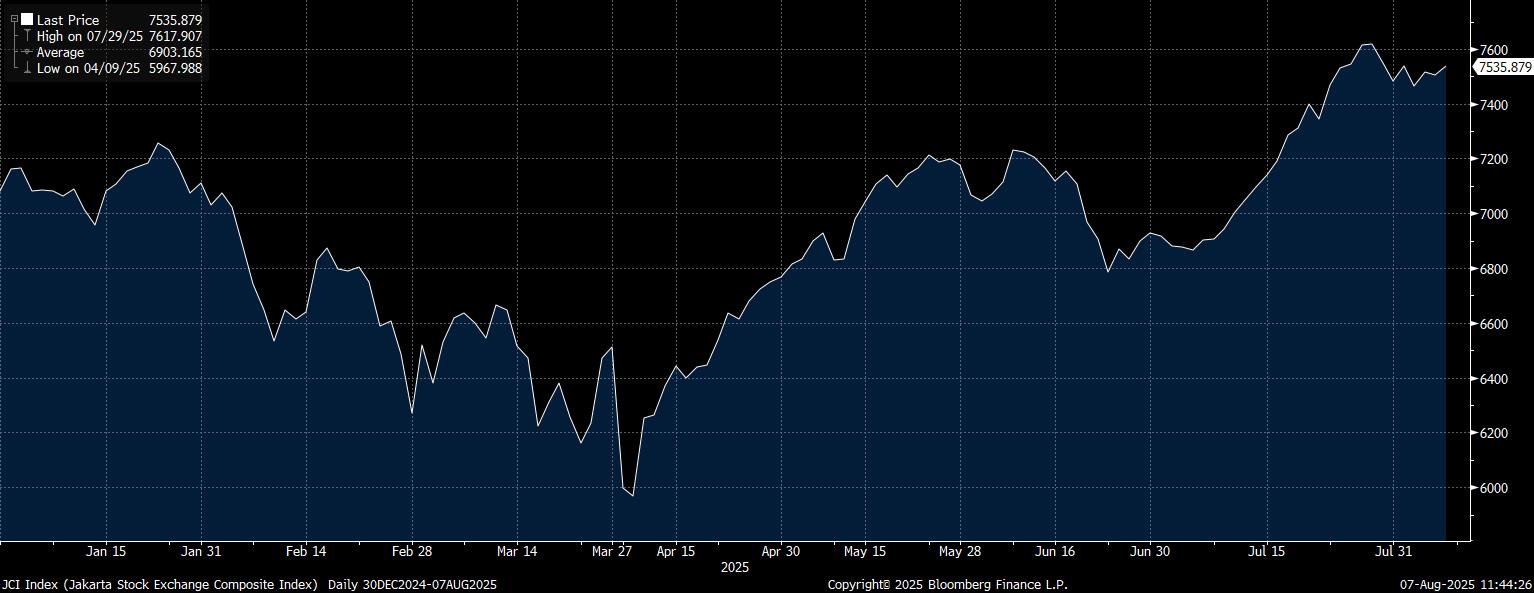Click the 7535.879 last price axis tag
1534x593 pixels.
point(1504,67)
